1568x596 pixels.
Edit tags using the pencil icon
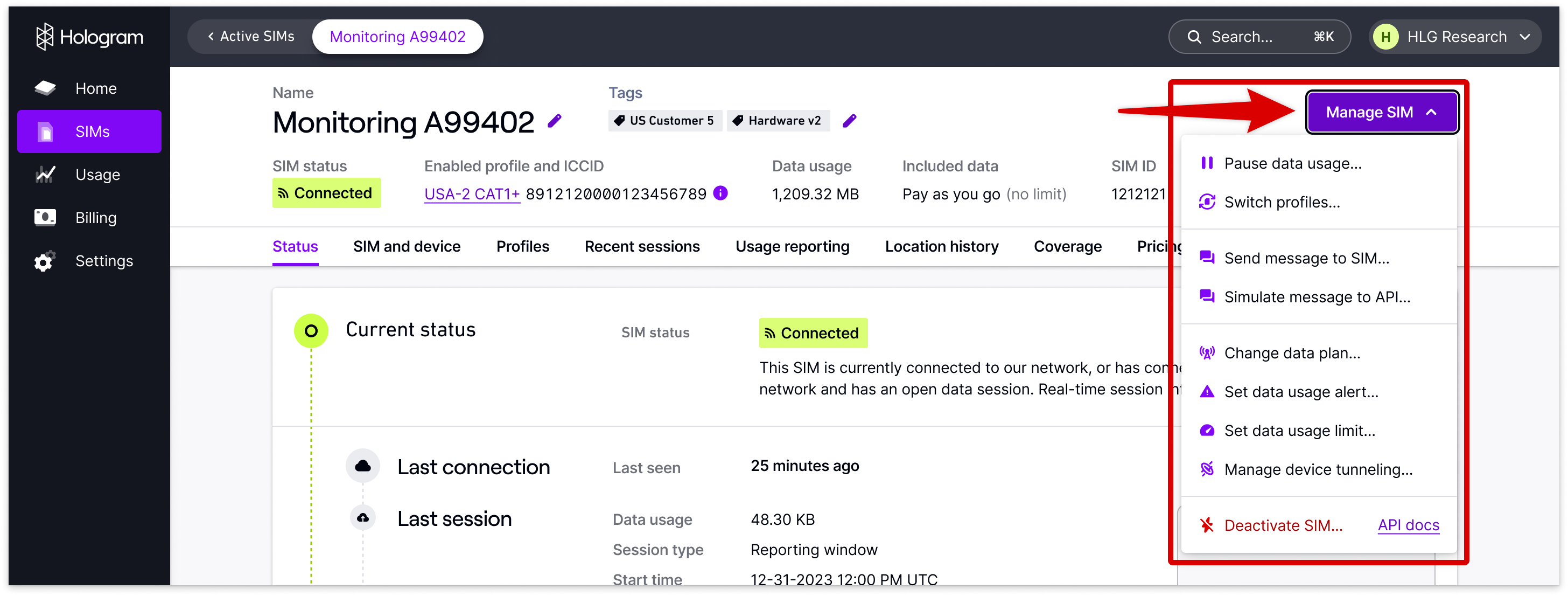pyautogui.click(x=850, y=121)
